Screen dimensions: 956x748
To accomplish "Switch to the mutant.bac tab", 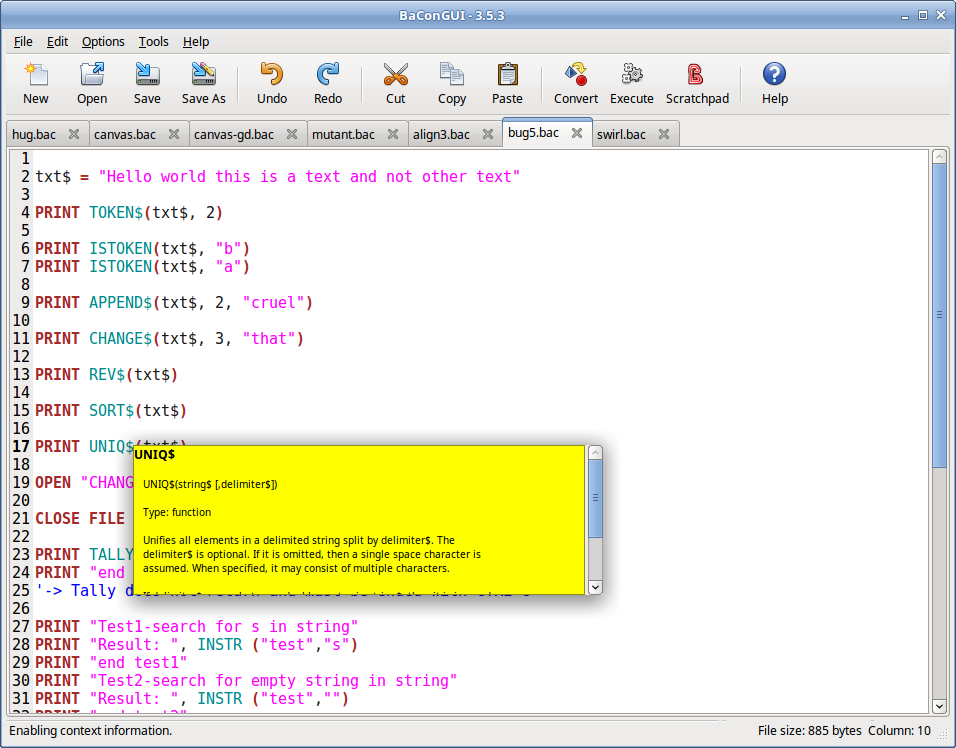I will coord(343,134).
